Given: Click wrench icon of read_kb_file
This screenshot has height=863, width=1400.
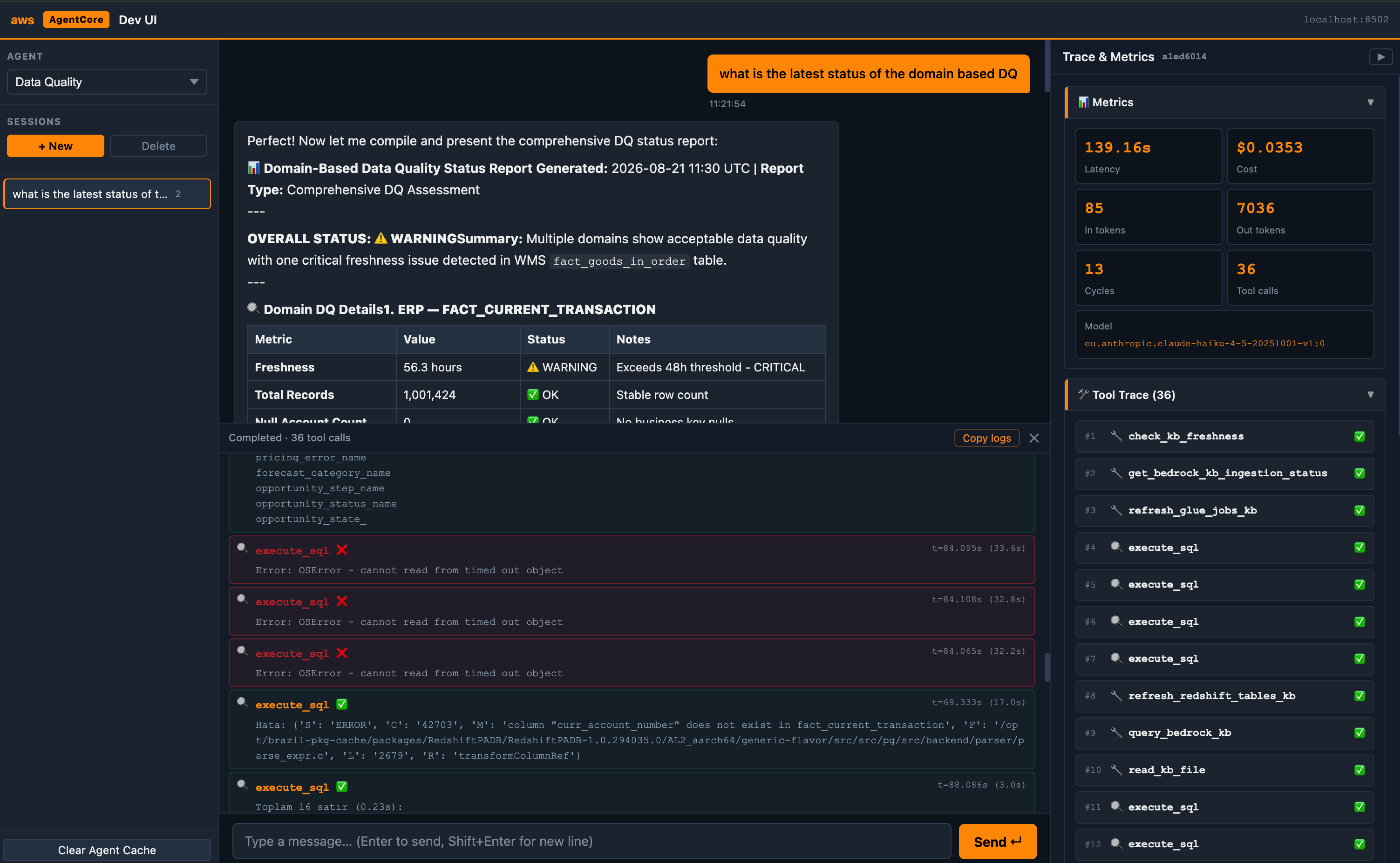Looking at the screenshot, I should pyautogui.click(x=1116, y=770).
